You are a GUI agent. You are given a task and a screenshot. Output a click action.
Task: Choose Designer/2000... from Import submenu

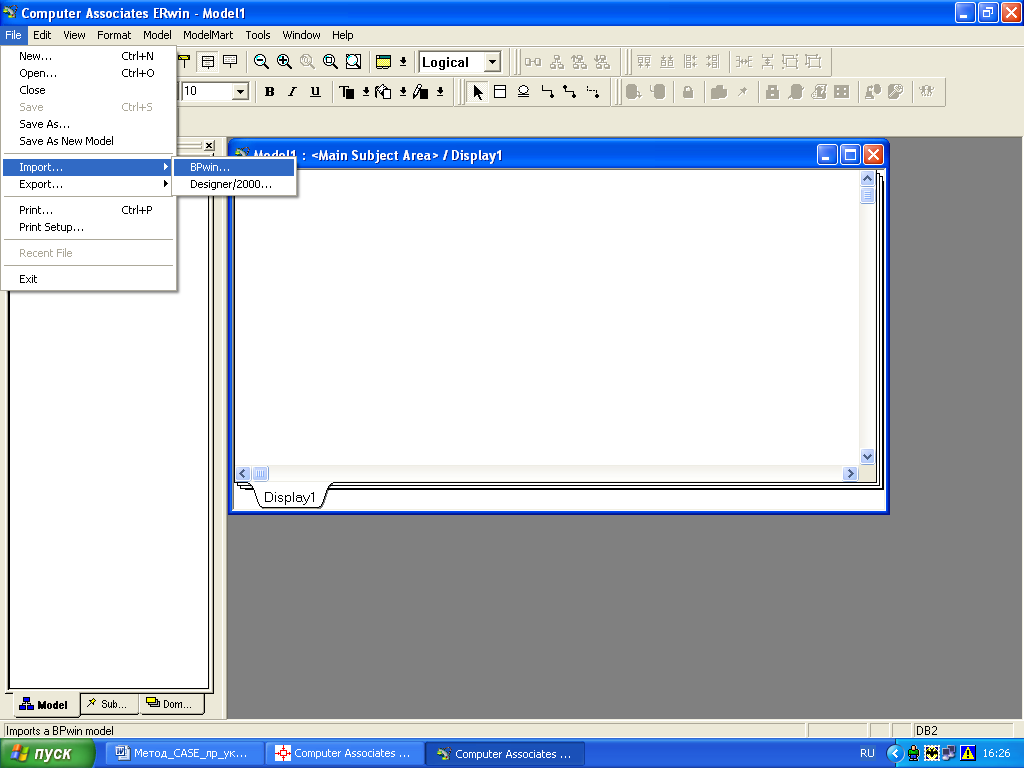click(234, 184)
